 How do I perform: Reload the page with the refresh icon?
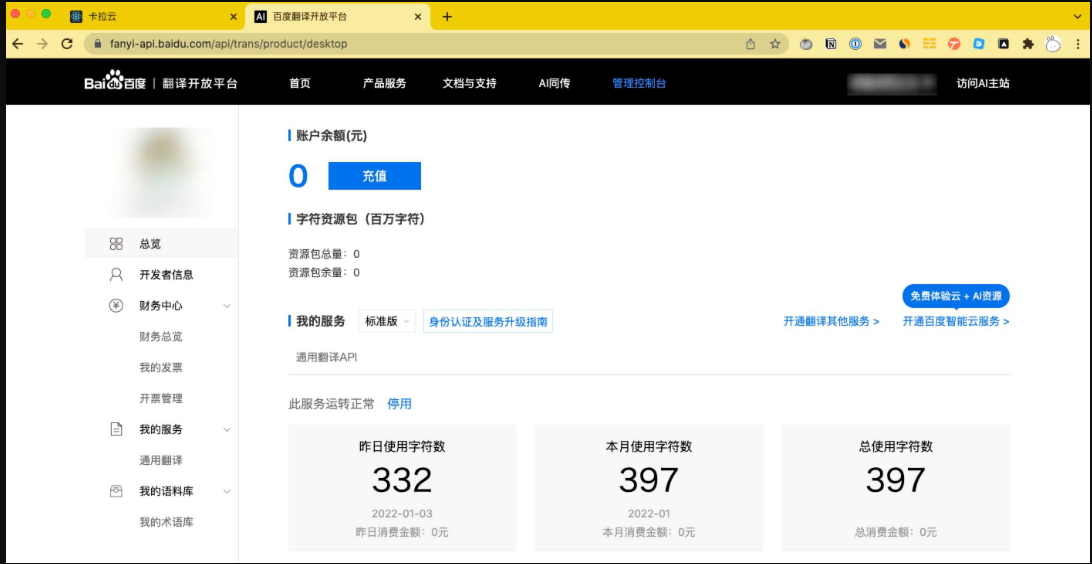pos(67,44)
